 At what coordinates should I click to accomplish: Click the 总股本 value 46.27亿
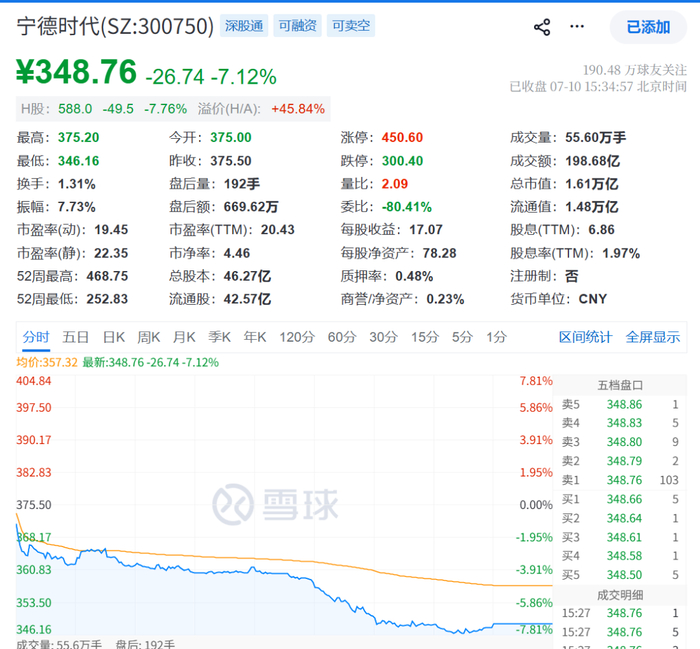[x=247, y=276]
